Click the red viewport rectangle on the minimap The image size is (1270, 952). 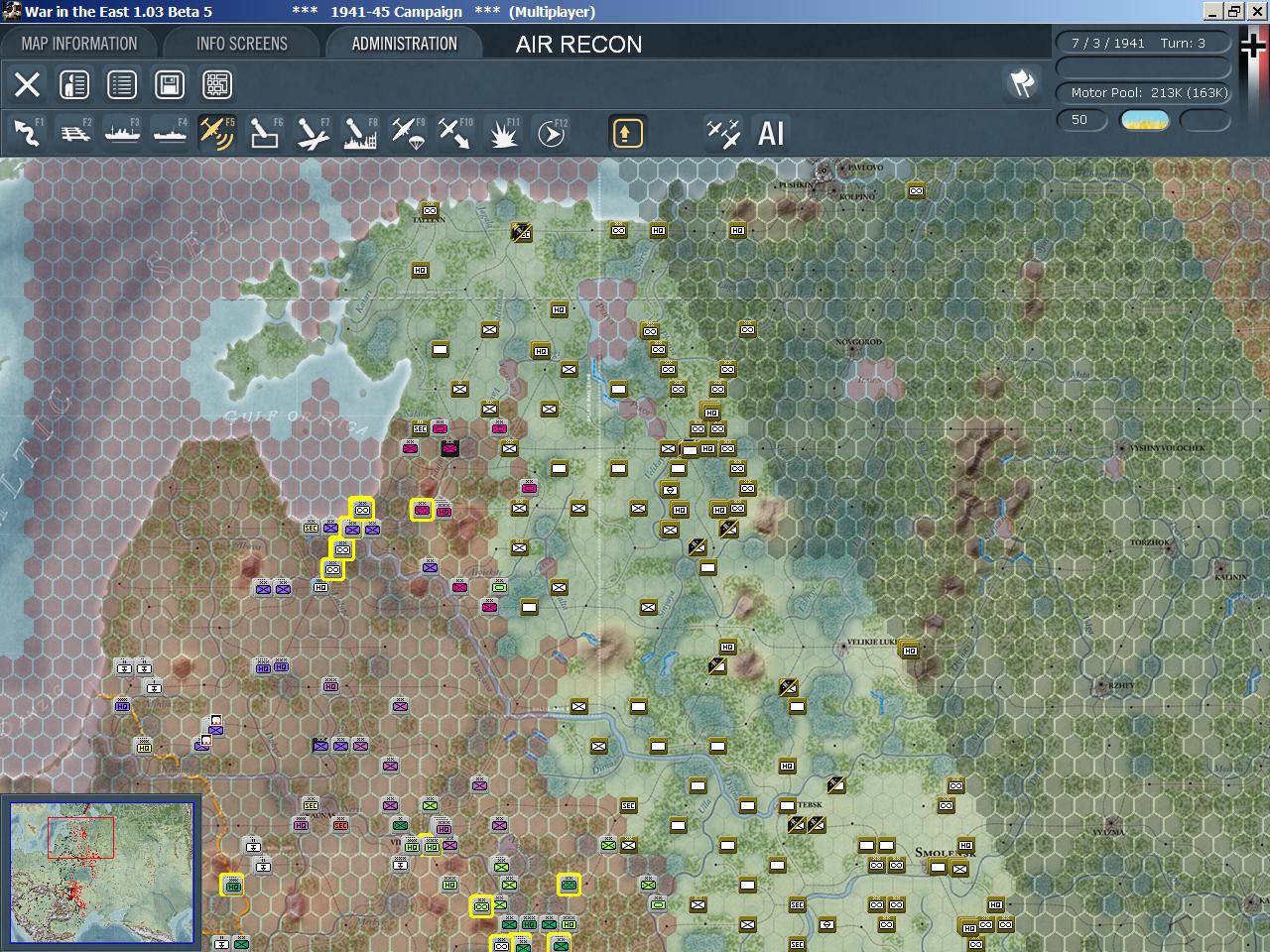coord(81,838)
